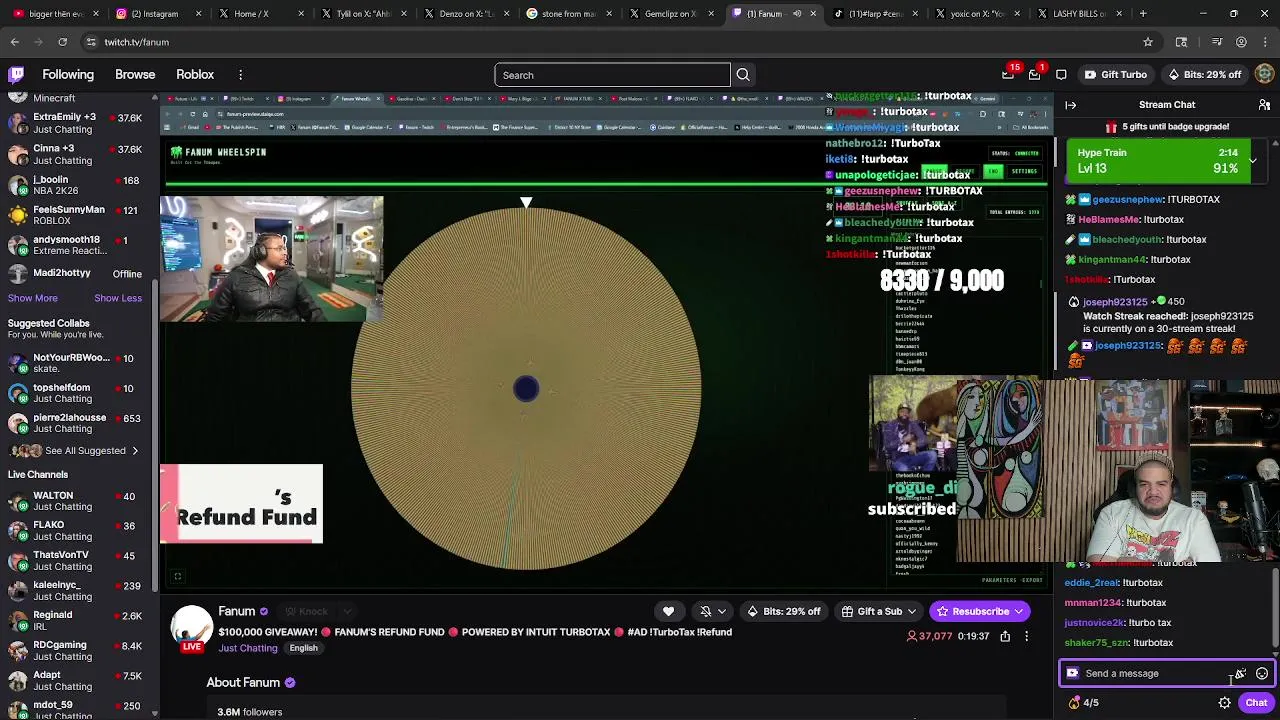Open the Fanum channel name link
Image resolution: width=1280 pixels, height=720 pixels.
237,611
